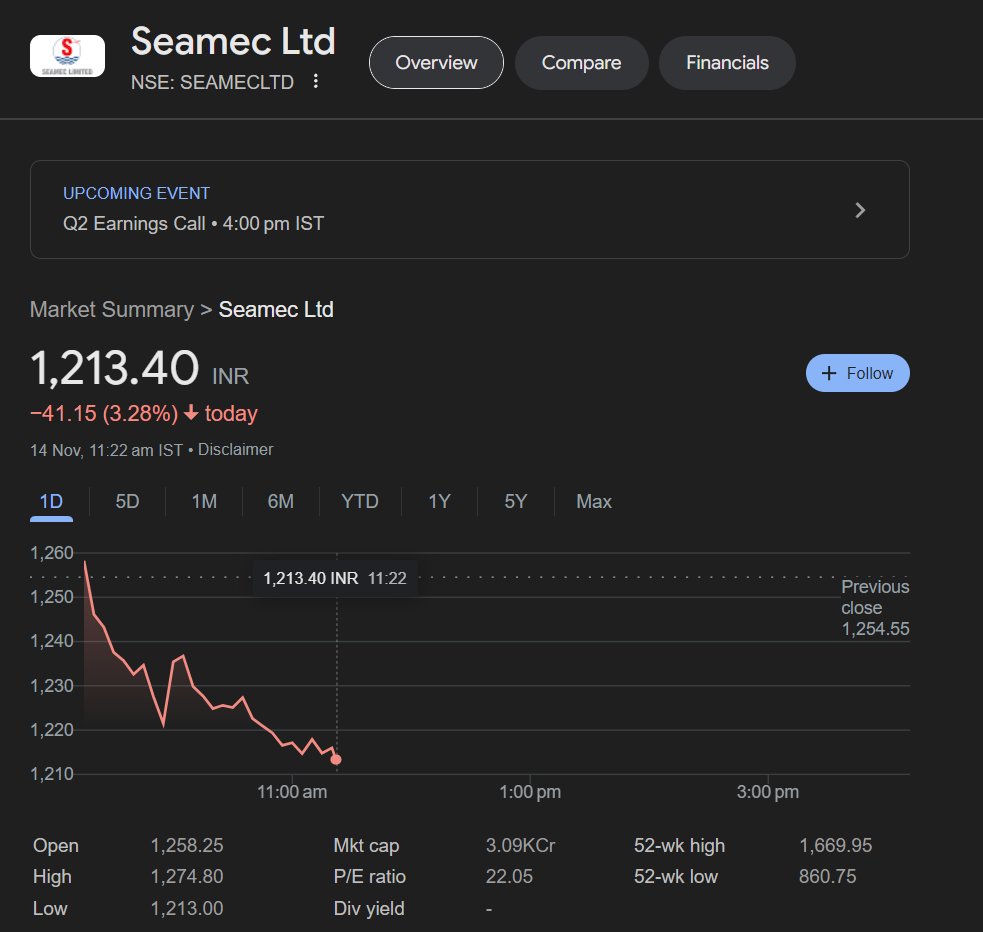Image resolution: width=983 pixels, height=932 pixels.
Task: Follow the Seamec Ltd stock
Action: [858, 373]
